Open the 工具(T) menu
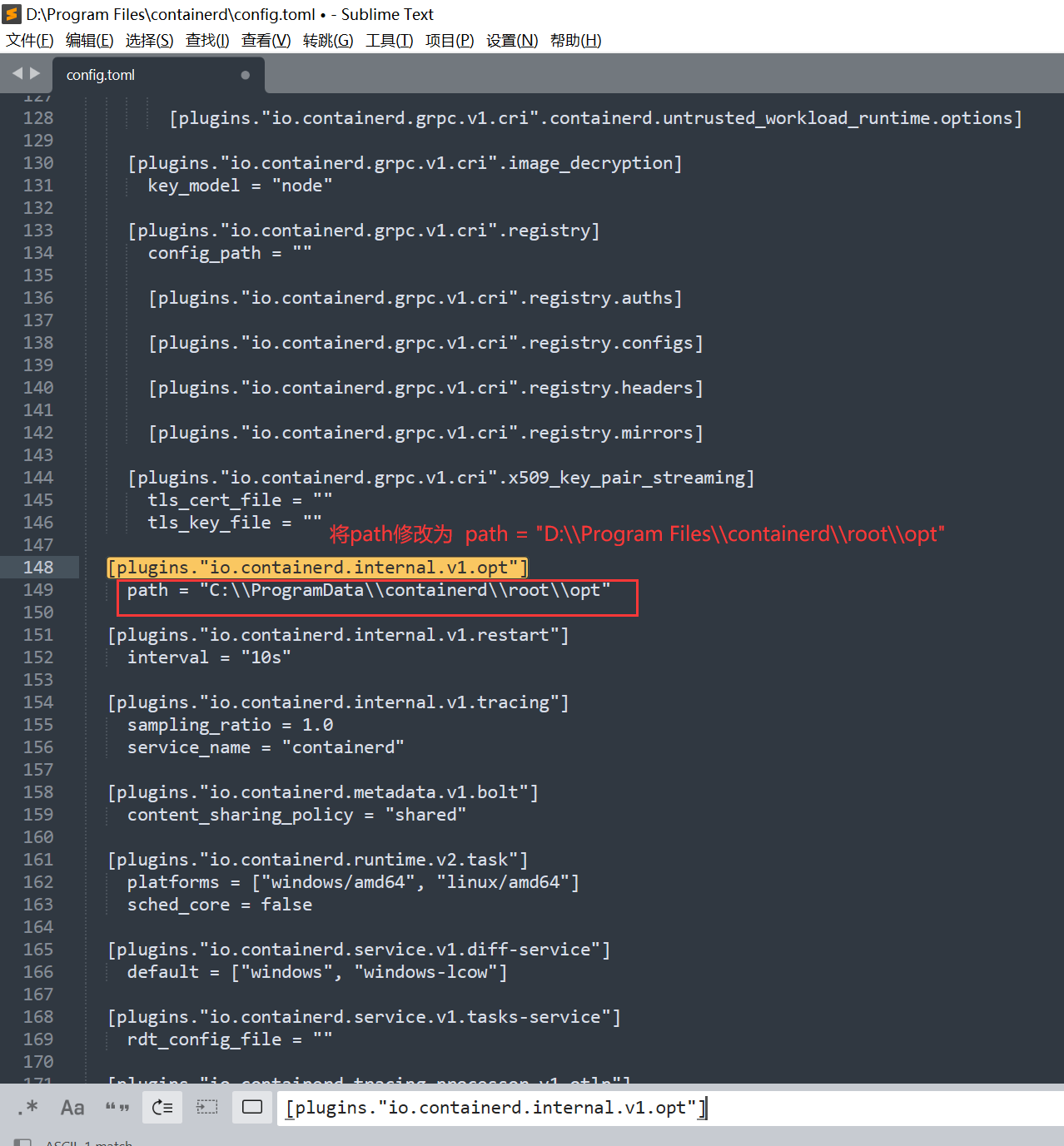 (389, 40)
